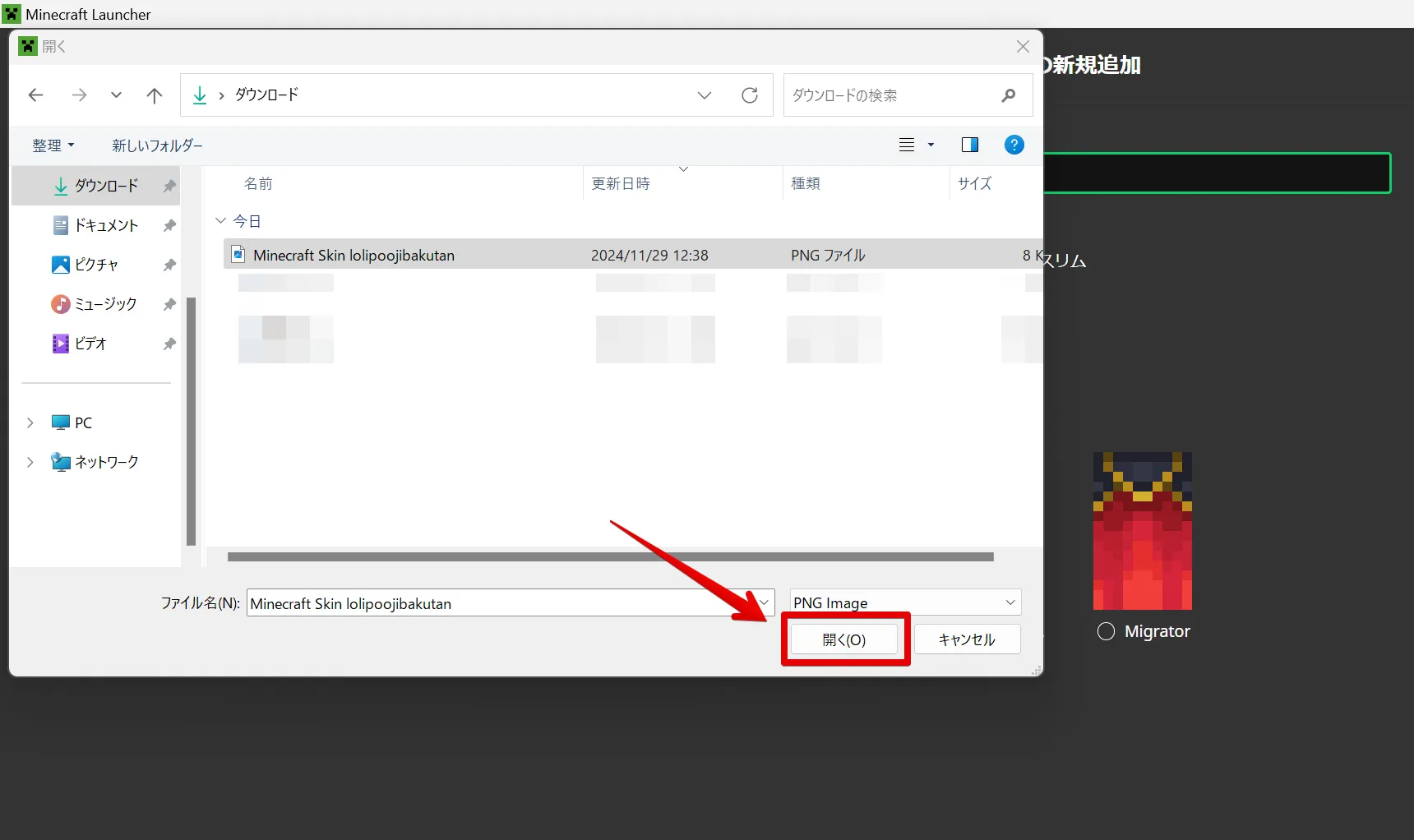The image size is (1414, 840).
Task: Click the Minecraft Launcher title icon
Action: (12, 14)
